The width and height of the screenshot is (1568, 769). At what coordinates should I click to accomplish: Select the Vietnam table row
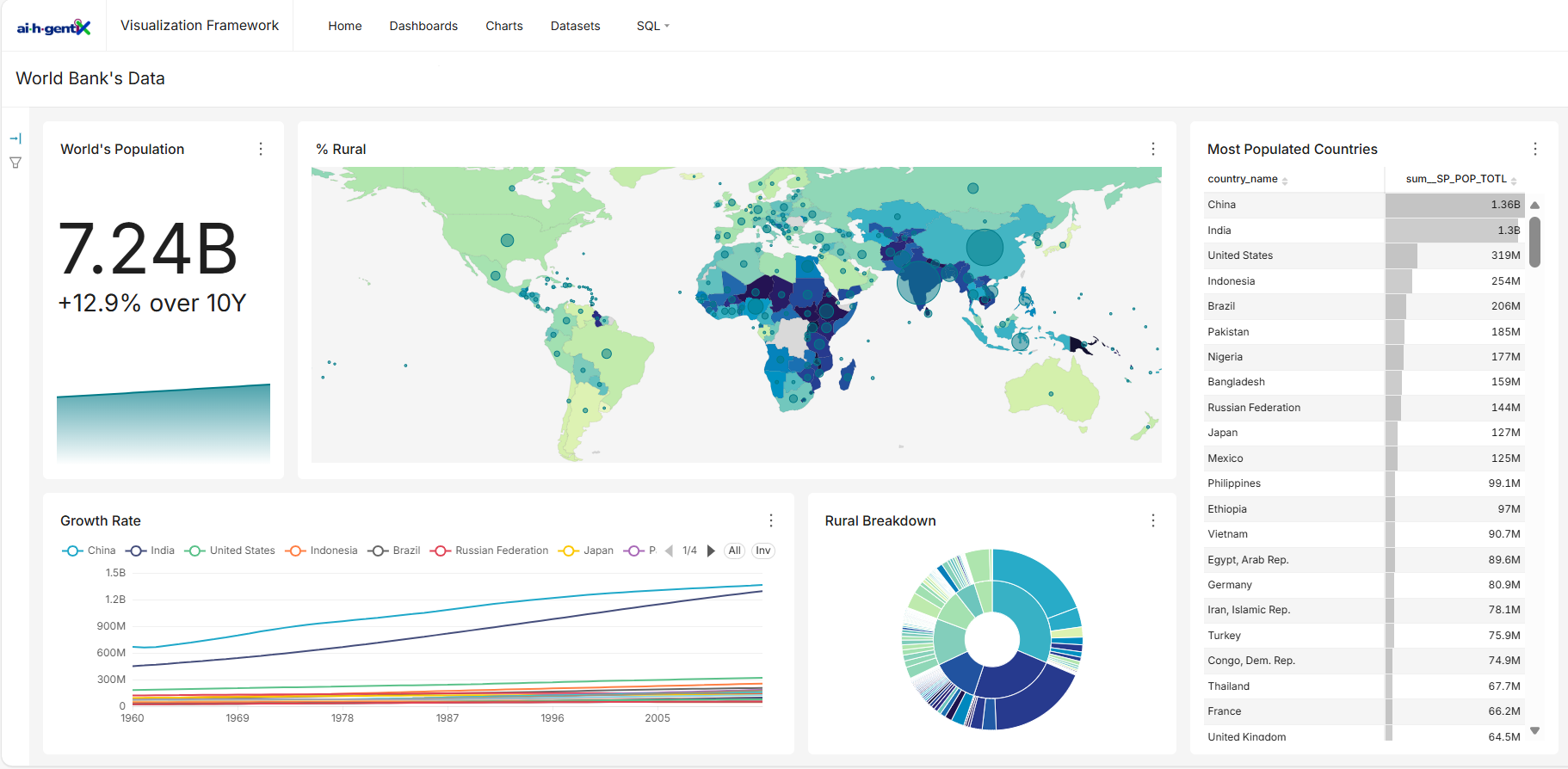point(1365,534)
